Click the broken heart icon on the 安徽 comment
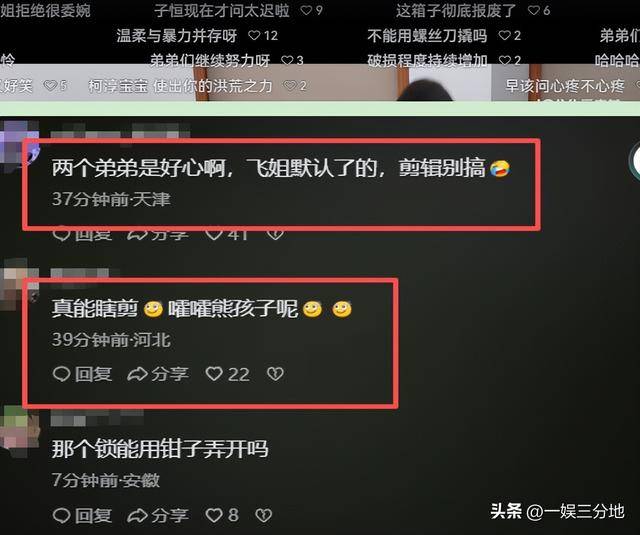 click(x=263, y=515)
